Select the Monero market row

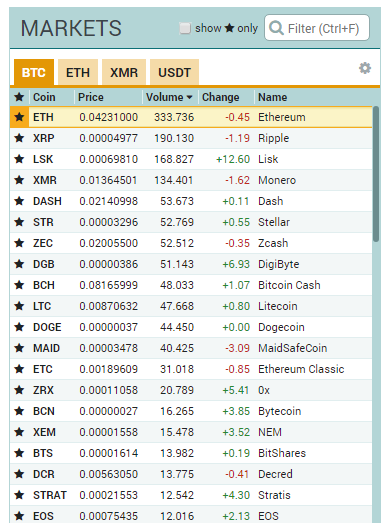pyautogui.click(x=191, y=180)
